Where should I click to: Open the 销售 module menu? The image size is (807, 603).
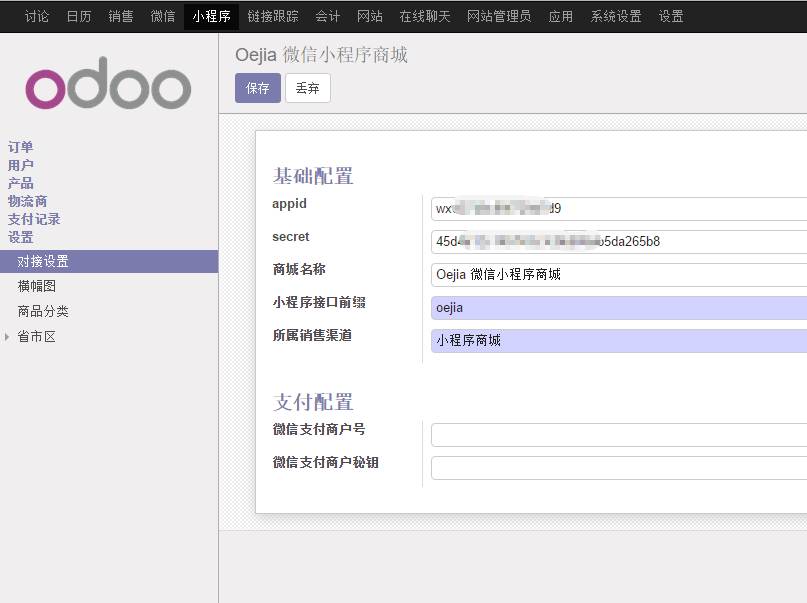coord(120,16)
